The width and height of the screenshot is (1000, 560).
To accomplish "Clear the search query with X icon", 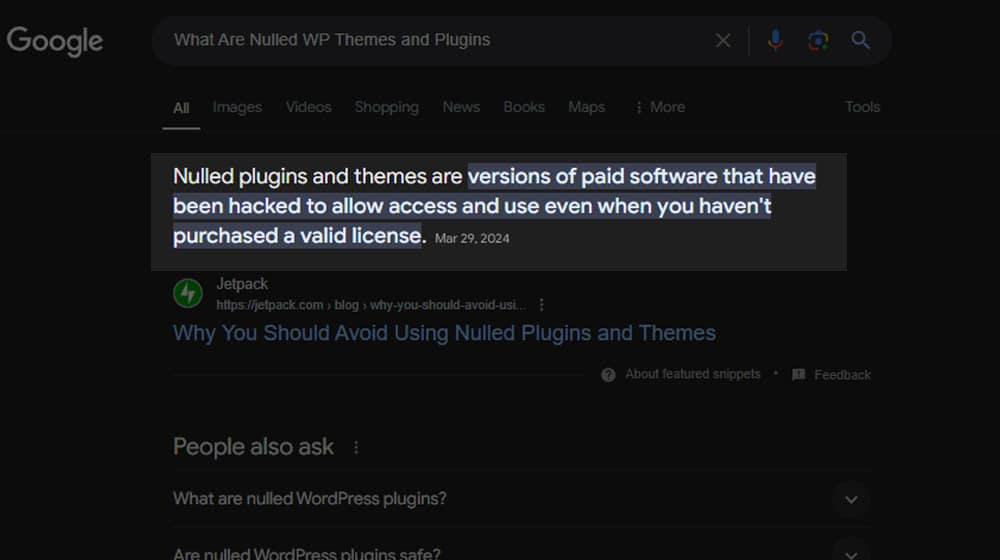I will coord(723,40).
